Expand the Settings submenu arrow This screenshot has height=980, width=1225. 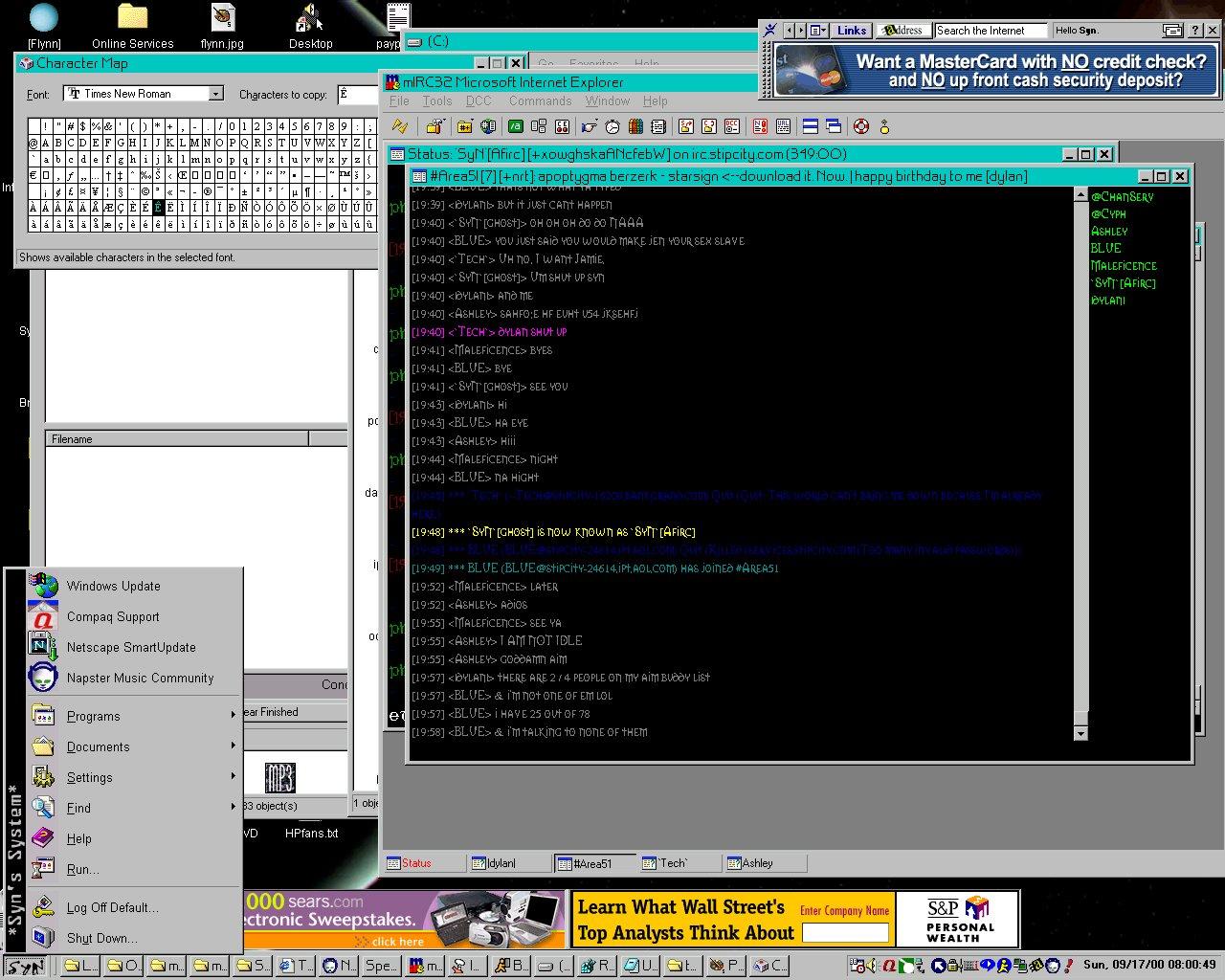click(233, 776)
